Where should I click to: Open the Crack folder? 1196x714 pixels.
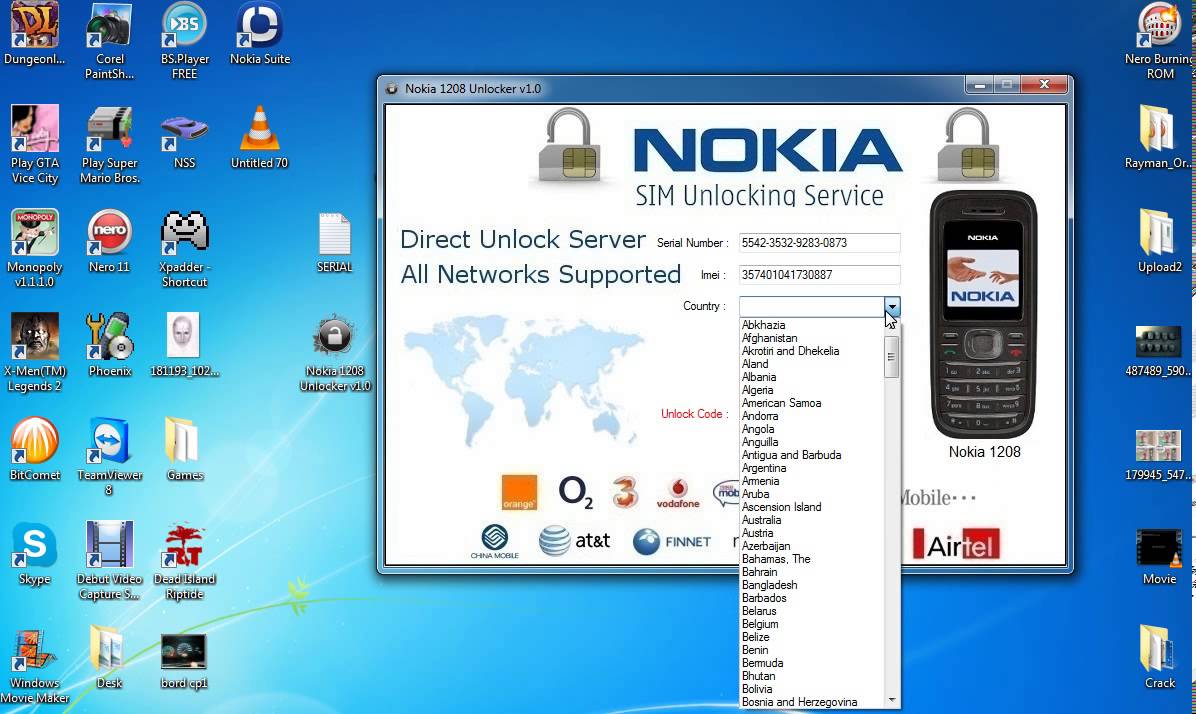tap(1159, 658)
